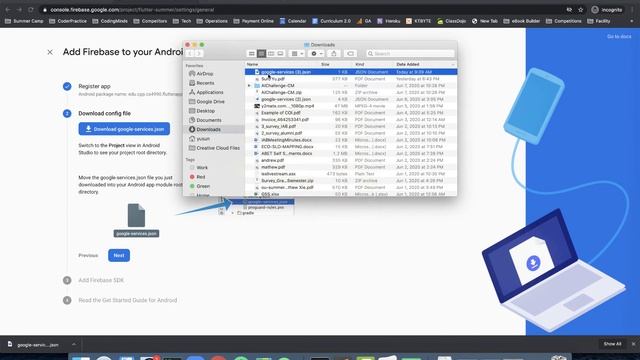Open Heroku bookmark
Screen dimensions: 640x360
pos(389,21)
